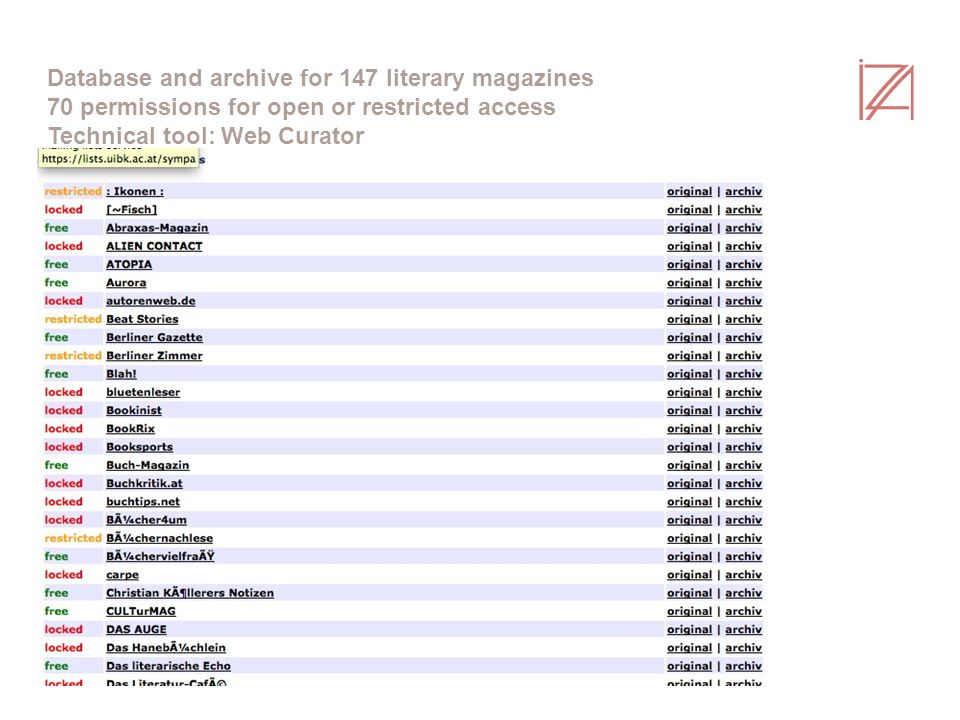Click 'restricted' status beside Beat Stories
This screenshot has height=720, width=960.
click(73, 320)
